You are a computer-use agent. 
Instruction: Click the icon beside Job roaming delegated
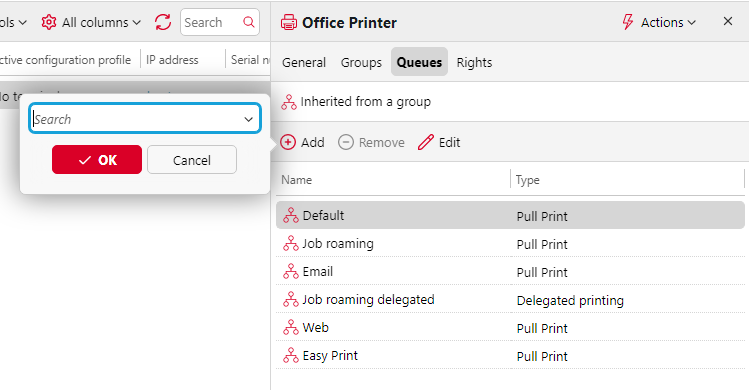click(x=290, y=300)
